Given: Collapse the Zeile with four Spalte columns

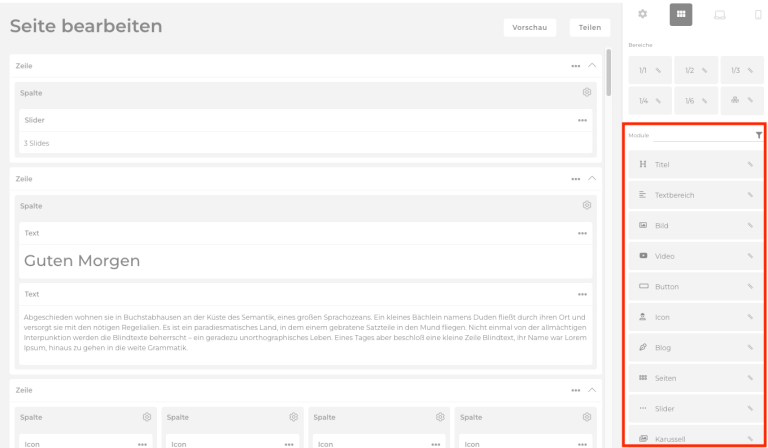Looking at the screenshot, I should (x=591, y=388).
